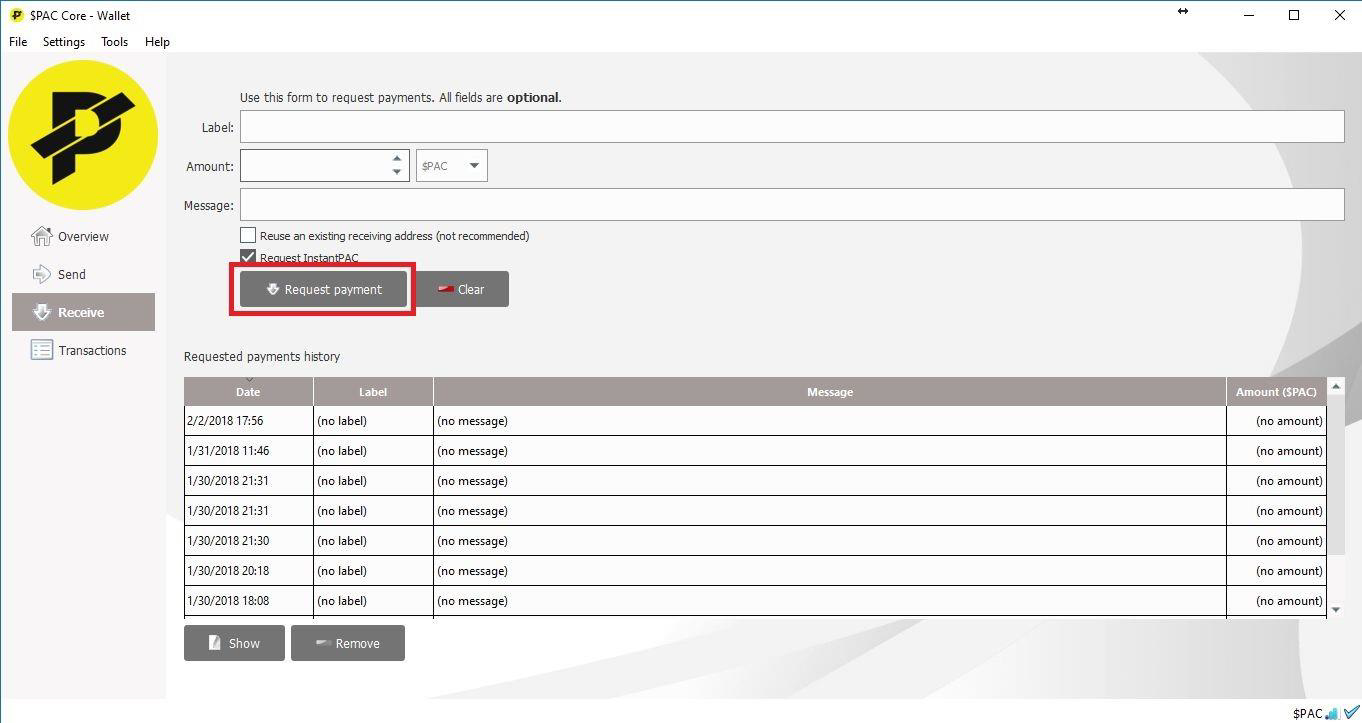Sort history by the Date column header
This screenshot has height=723, width=1362.
(248, 392)
